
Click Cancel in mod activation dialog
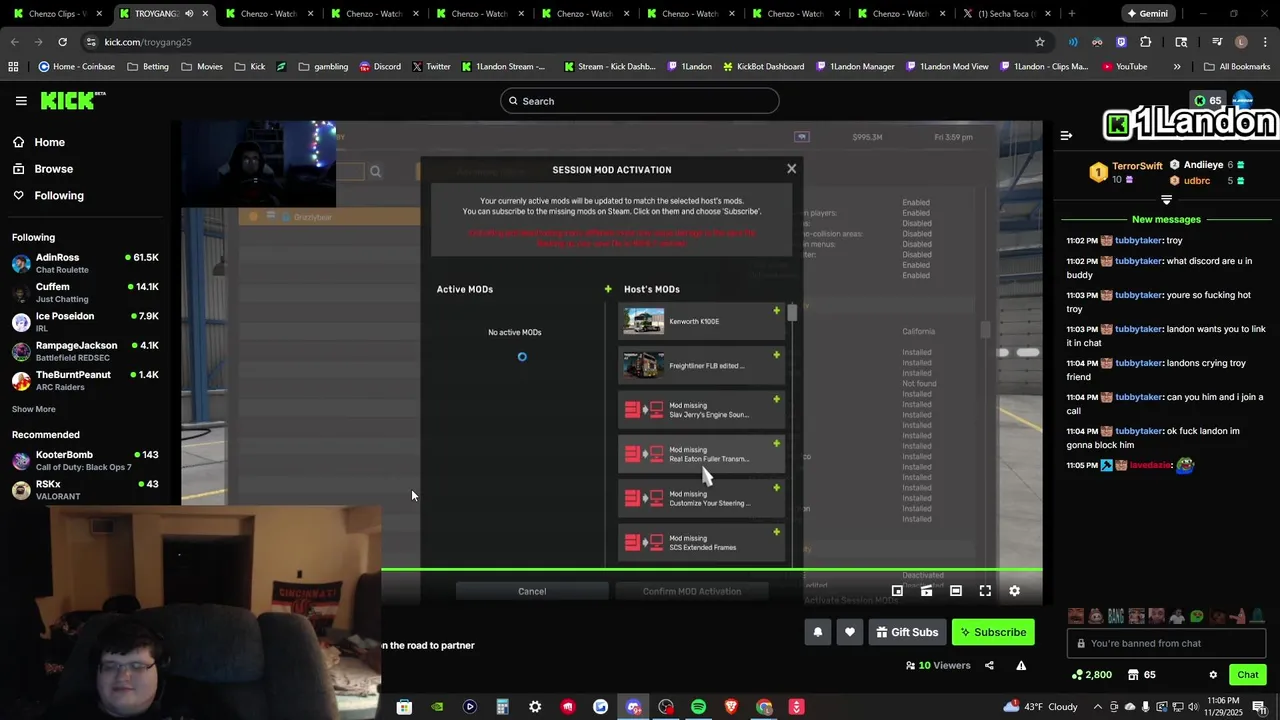pyautogui.click(x=532, y=591)
